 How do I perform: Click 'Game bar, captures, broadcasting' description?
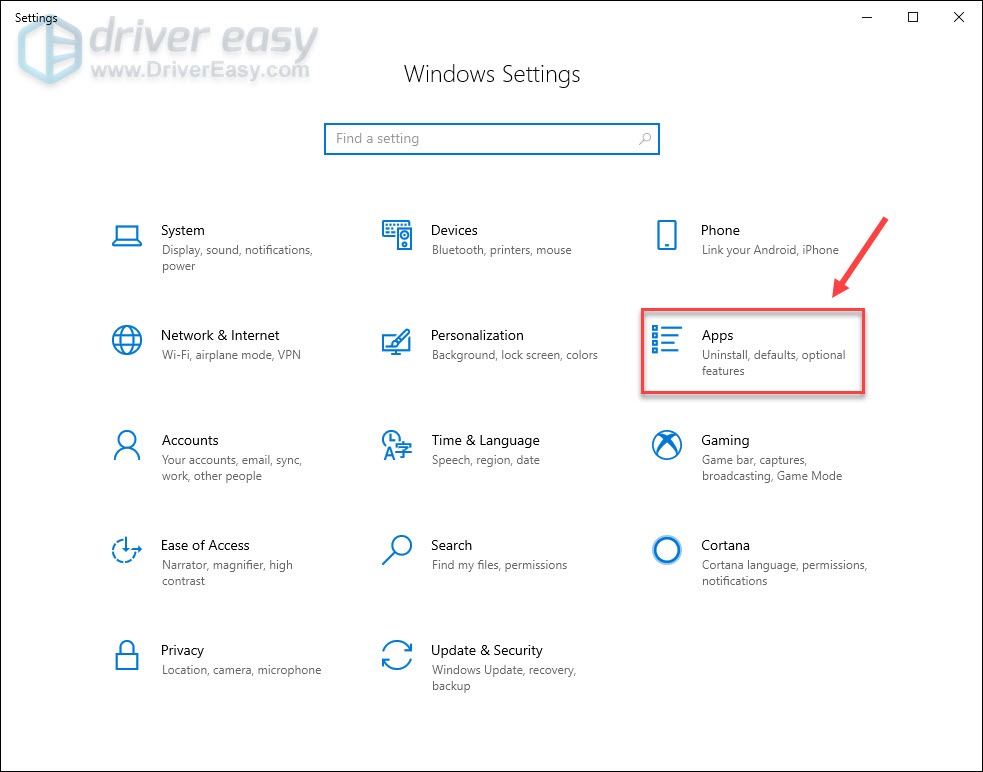click(772, 468)
